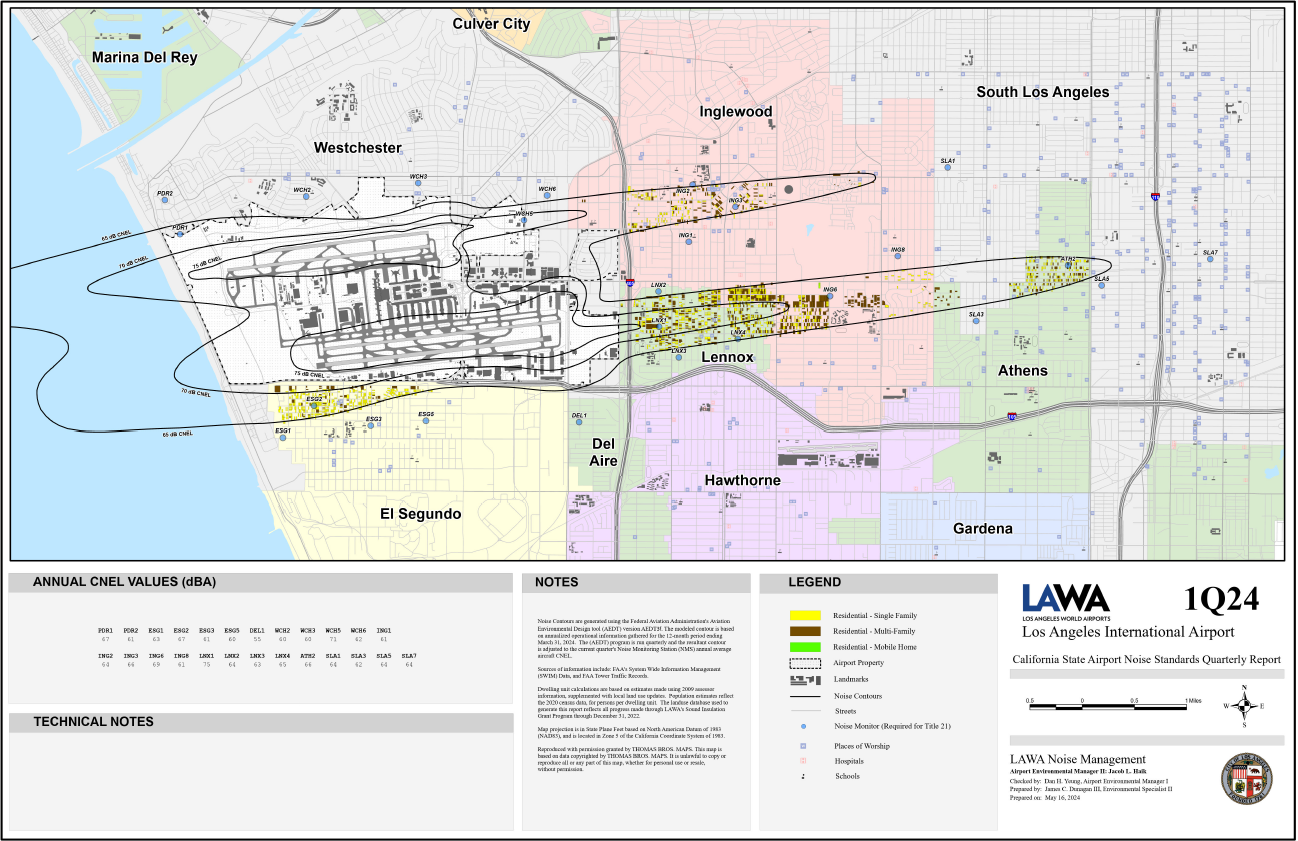Image resolution: width=1298 pixels, height=841 pixels.
Task: Click the Marina Del Rey map label
Action: coord(144,57)
